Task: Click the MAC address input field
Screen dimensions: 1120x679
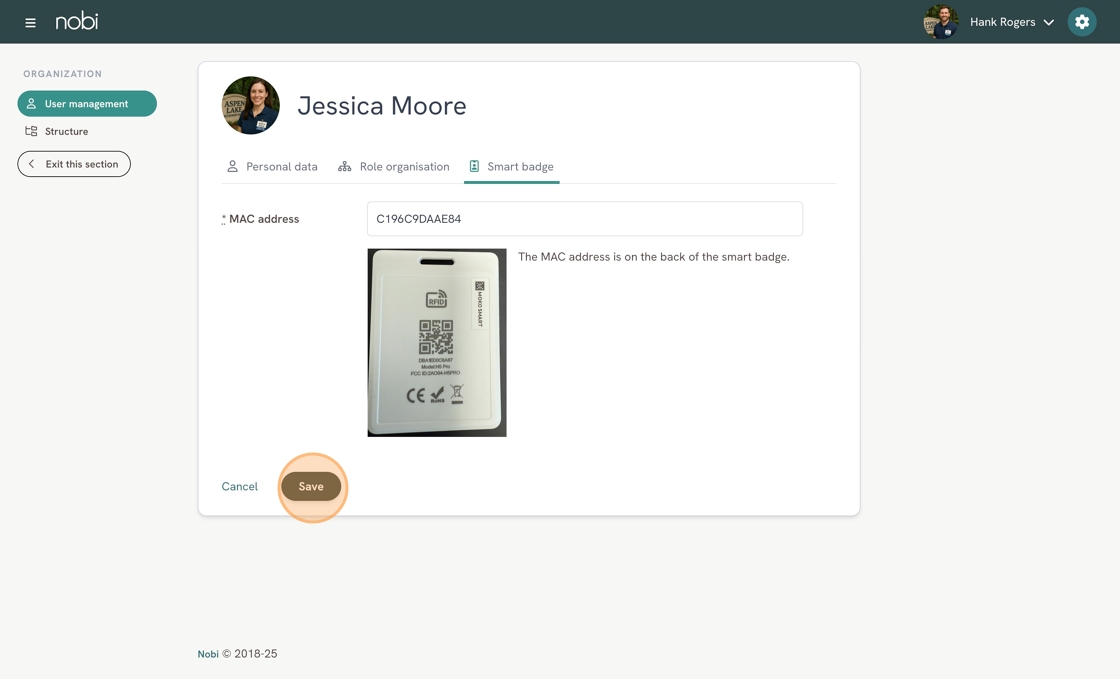Action: tap(584, 218)
